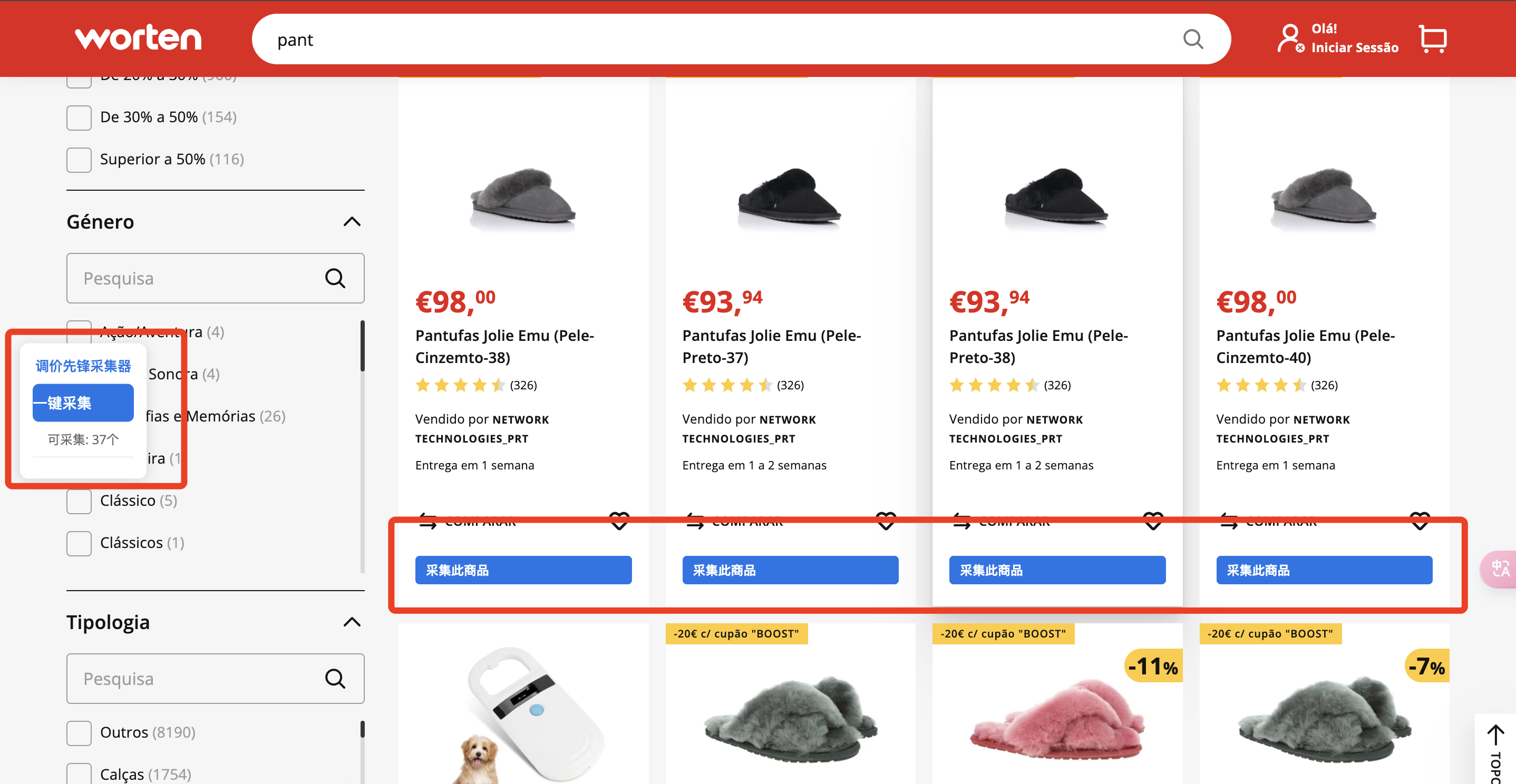Click the magnifier icon in top search bar
This screenshot has height=784, width=1516.
[1192, 40]
